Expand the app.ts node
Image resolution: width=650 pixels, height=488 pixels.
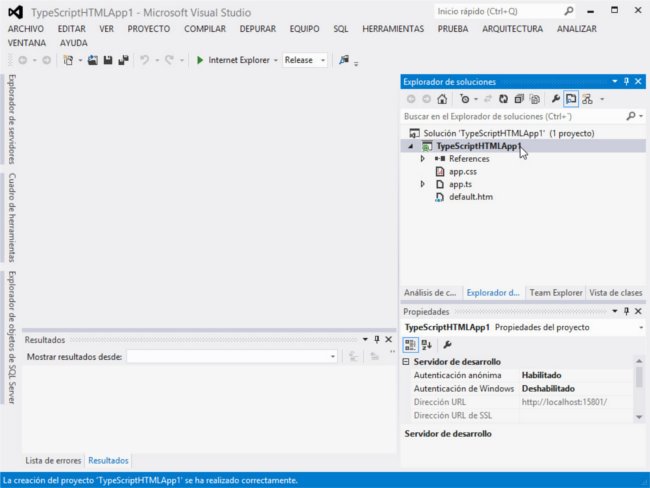[x=422, y=184]
